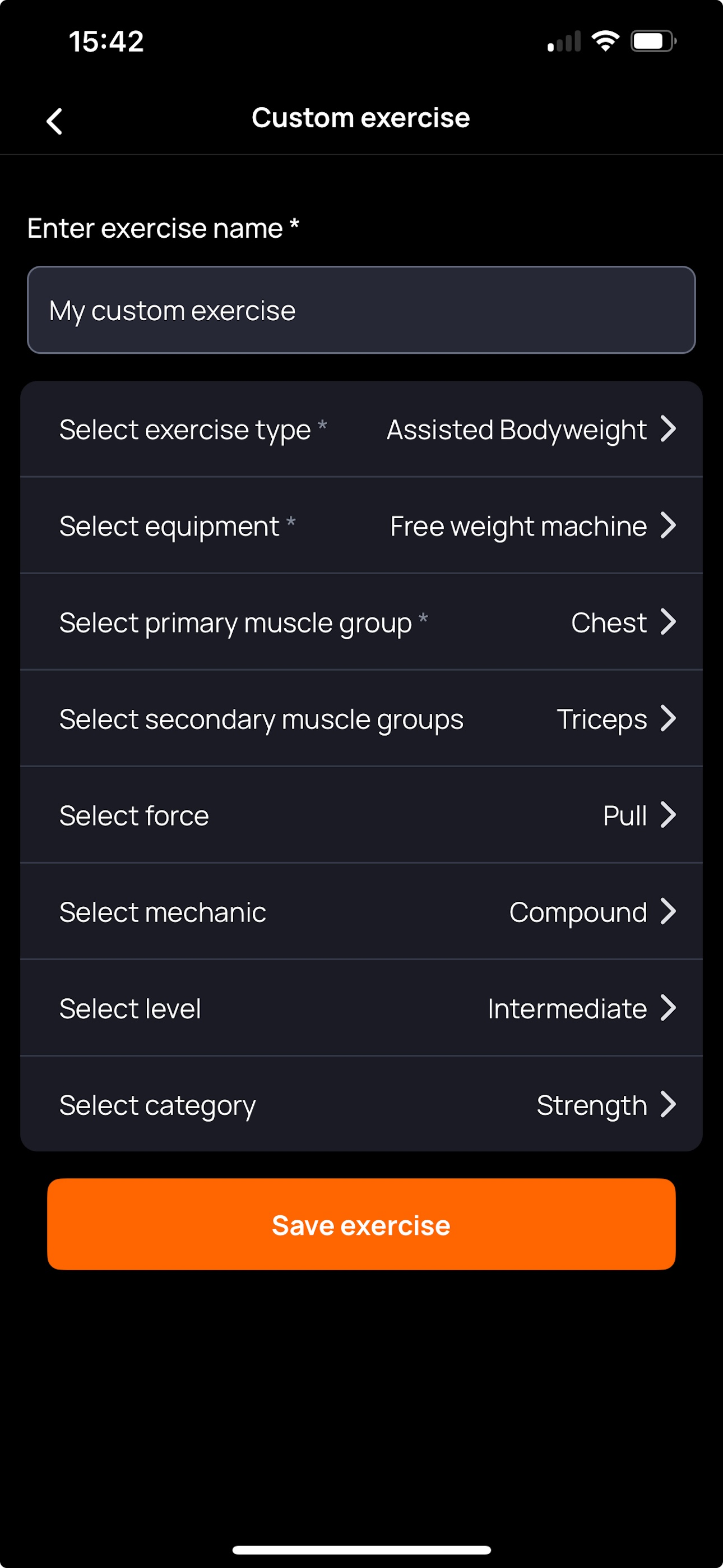
Task: Open Select category row
Action: tap(361, 1104)
